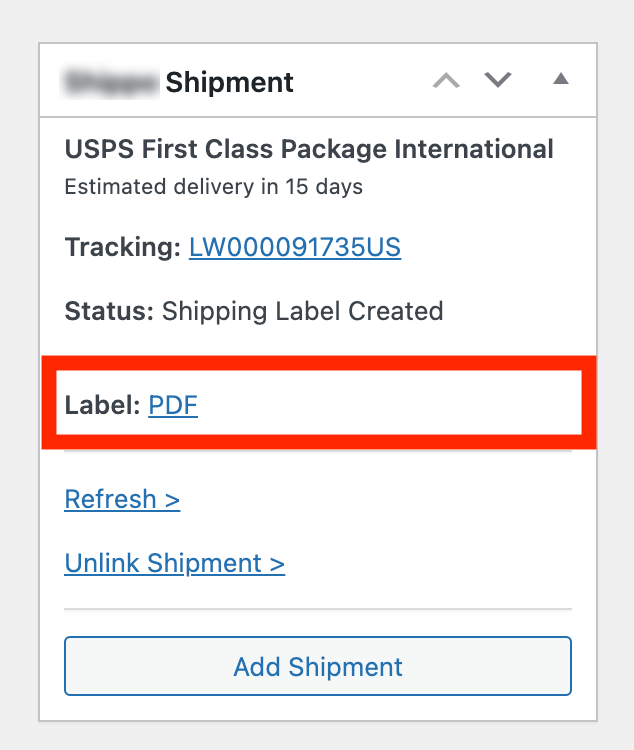Screen dimensions: 634x750
Task: Click the Shipment panel title
Action: (229, 82)
